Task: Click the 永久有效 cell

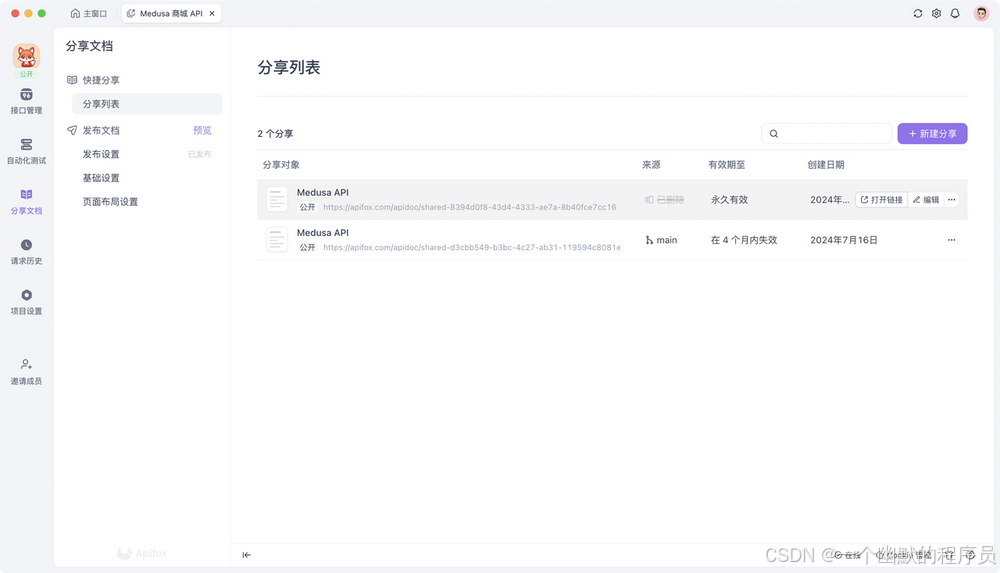Action: tap(730, 200)
